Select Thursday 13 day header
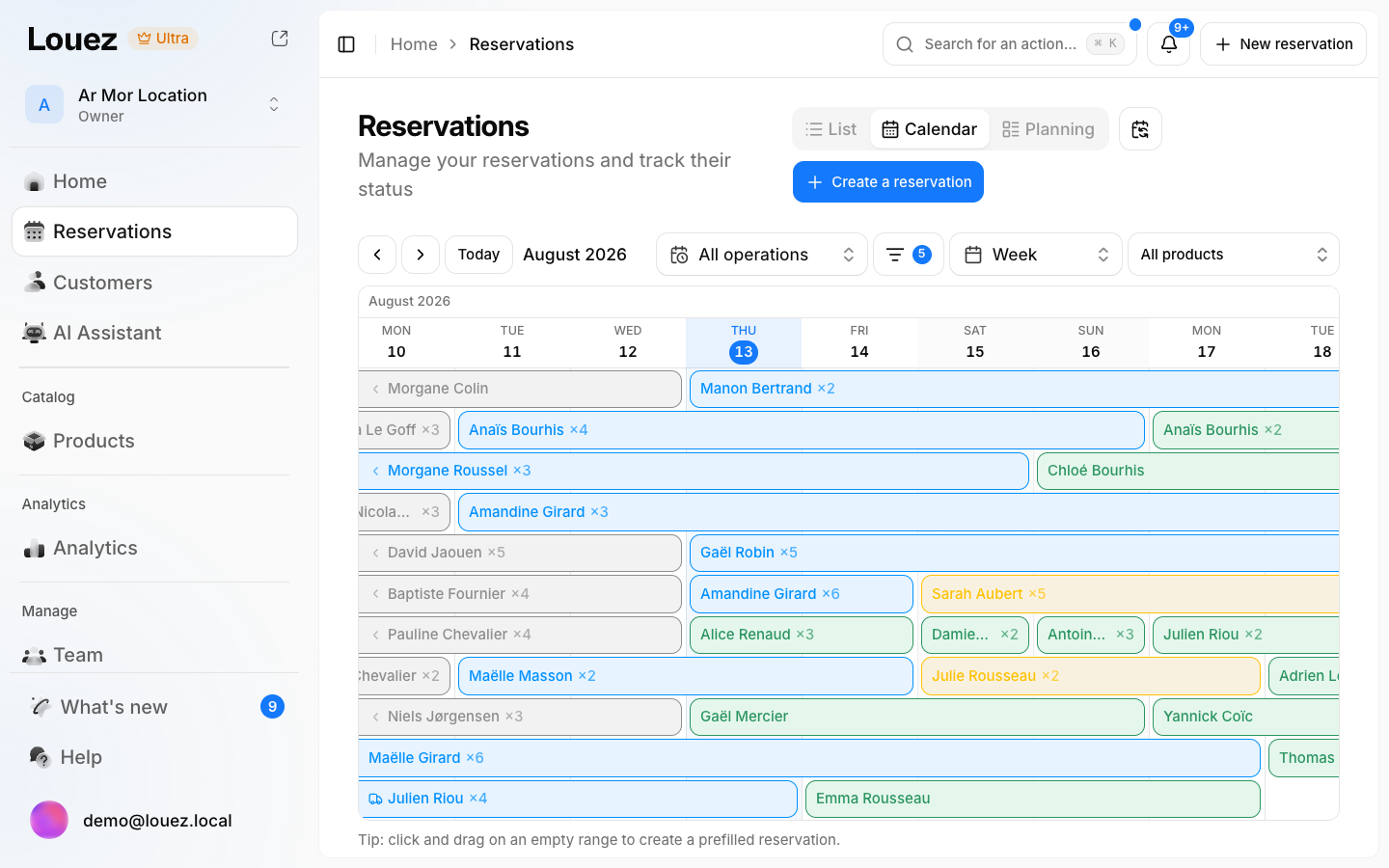 744,342
